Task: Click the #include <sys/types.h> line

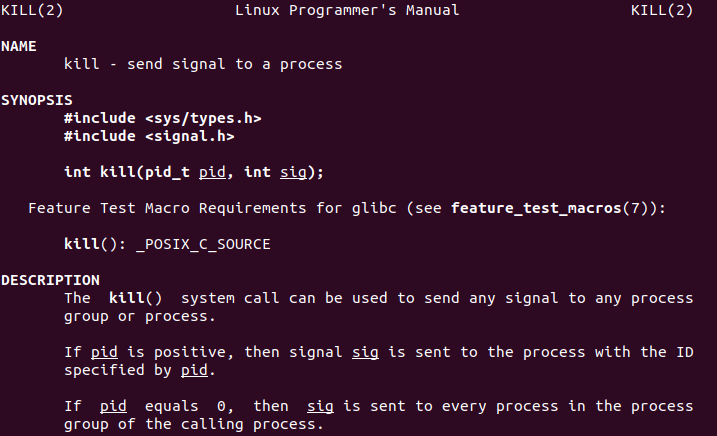Action: [163, 118]
